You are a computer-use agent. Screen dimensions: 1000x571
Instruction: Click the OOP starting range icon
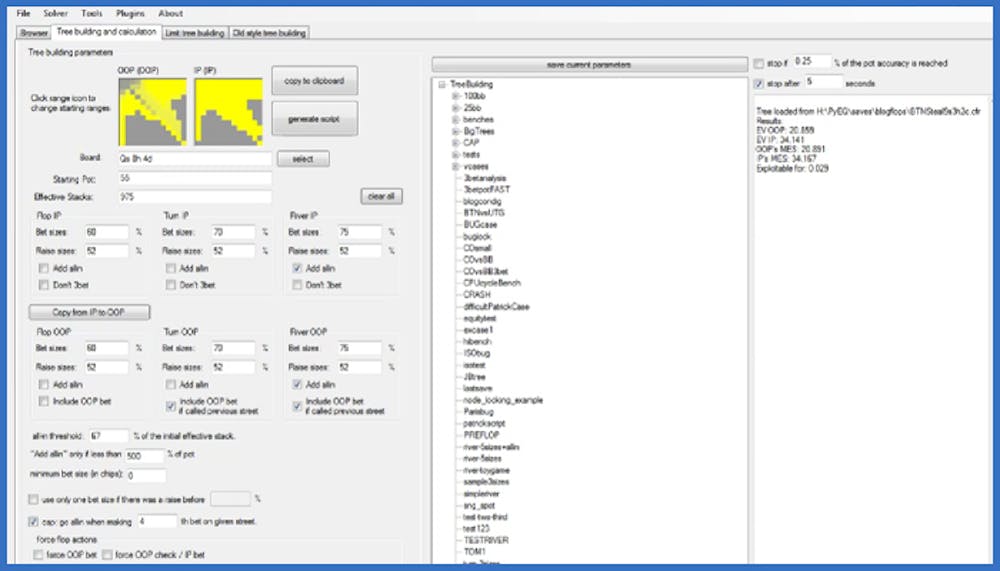tap(153, 112)
